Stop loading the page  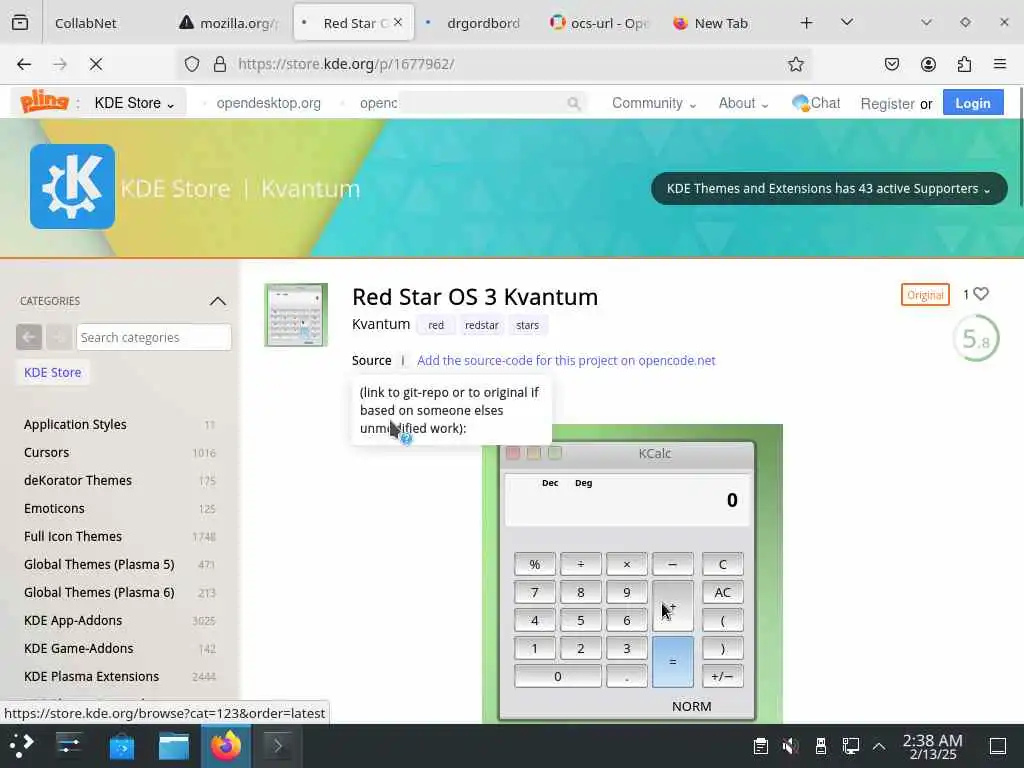tap(95, 64)
